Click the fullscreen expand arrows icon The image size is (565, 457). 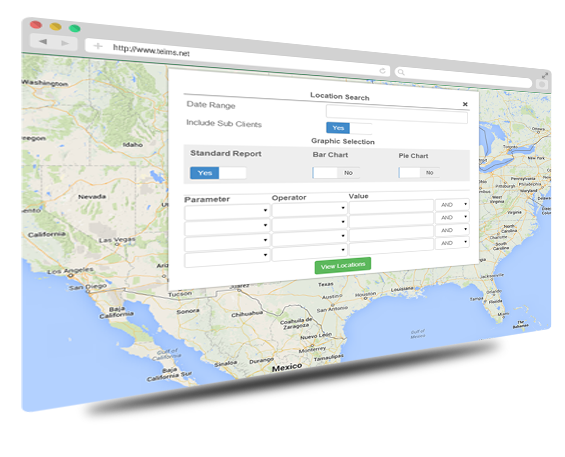pyautogui.click(x=545, y=76)
